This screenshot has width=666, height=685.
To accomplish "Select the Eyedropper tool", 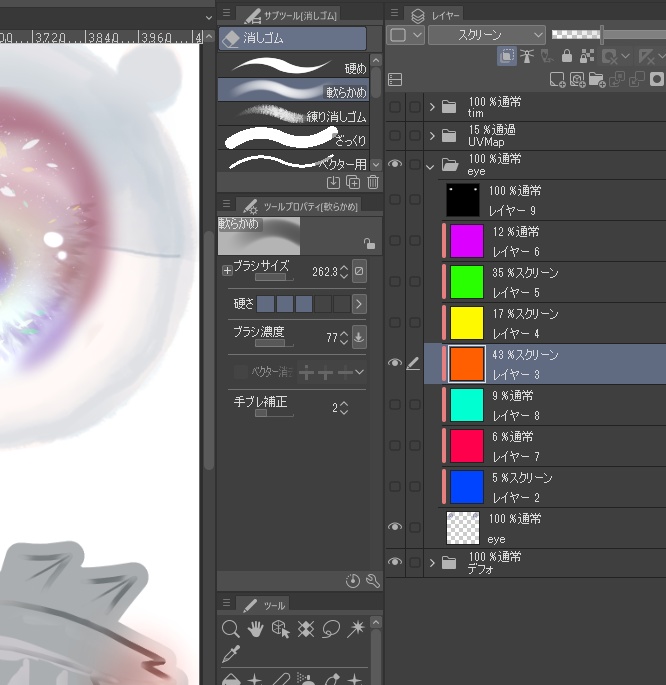I will (231, 654).
